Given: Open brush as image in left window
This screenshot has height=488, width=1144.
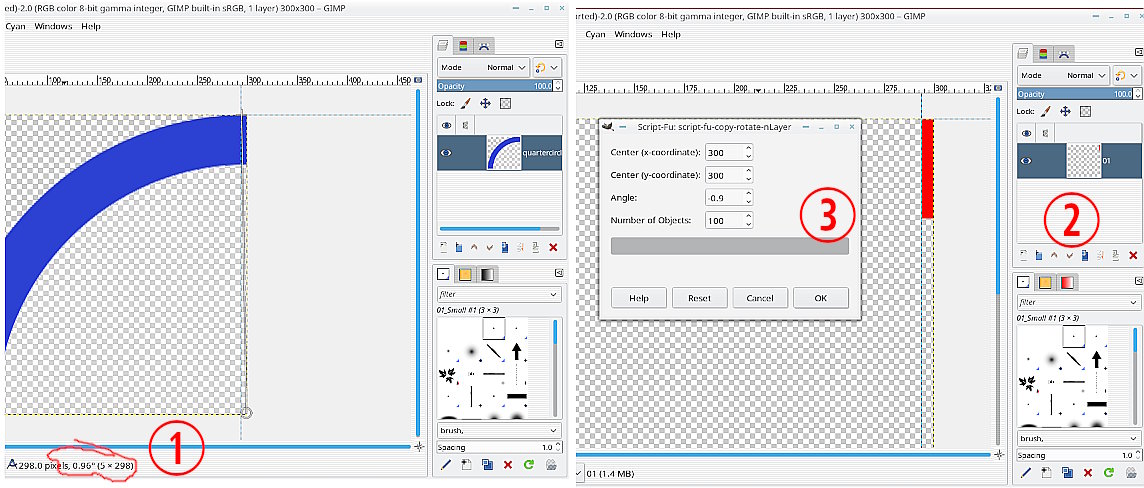Looking at the screenshot, I should (551, 464).
